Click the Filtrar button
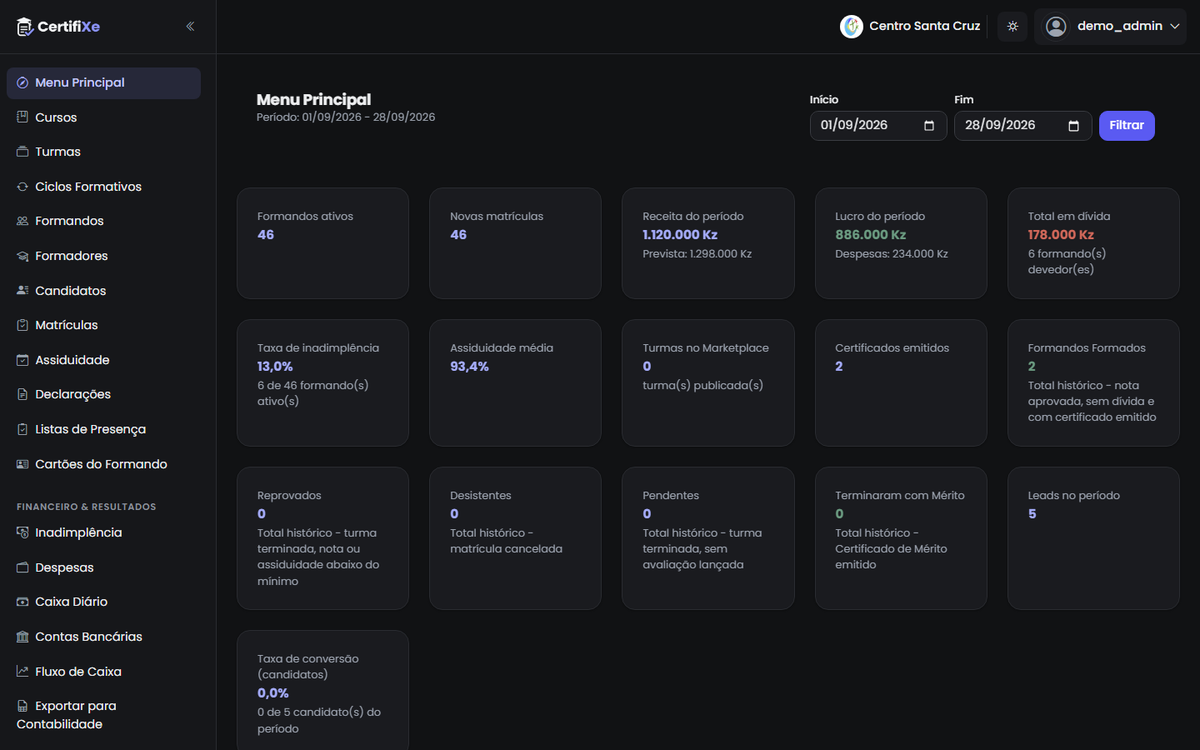 [1127, 126]
